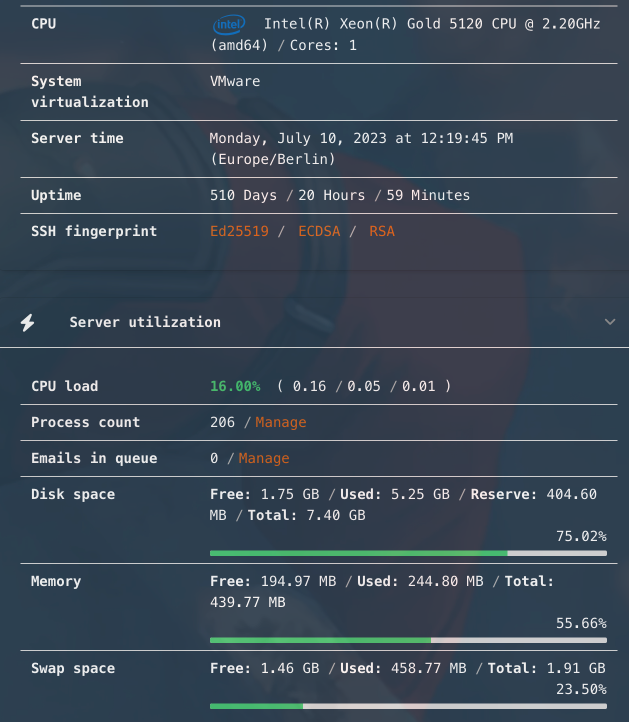The height and width of the screenshot is (722, 629).
Task: Open the ECDSA SSH fingerprint link
Action: coord(319,231)
